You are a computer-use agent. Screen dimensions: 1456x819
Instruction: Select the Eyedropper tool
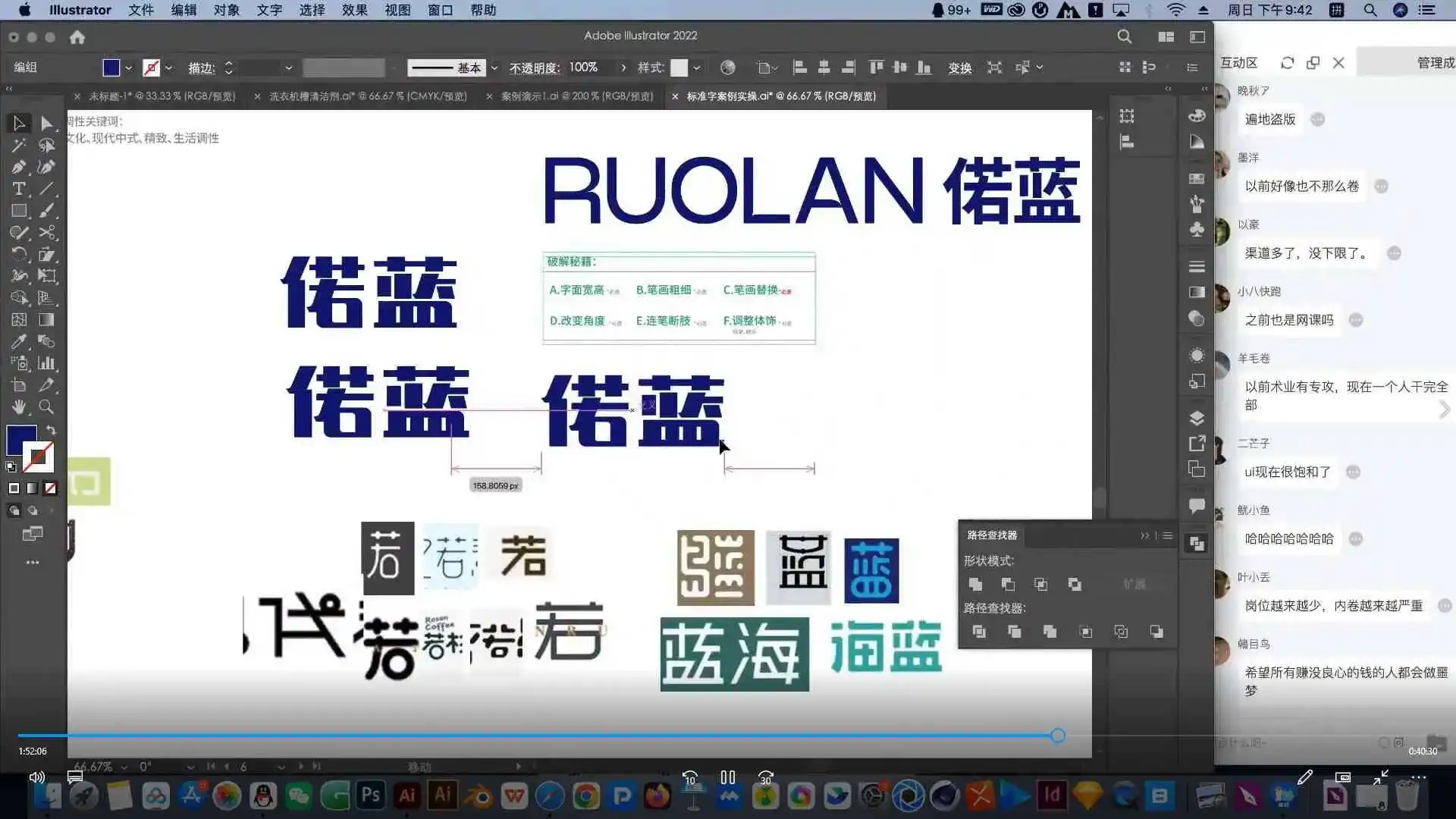click(19, 341)
